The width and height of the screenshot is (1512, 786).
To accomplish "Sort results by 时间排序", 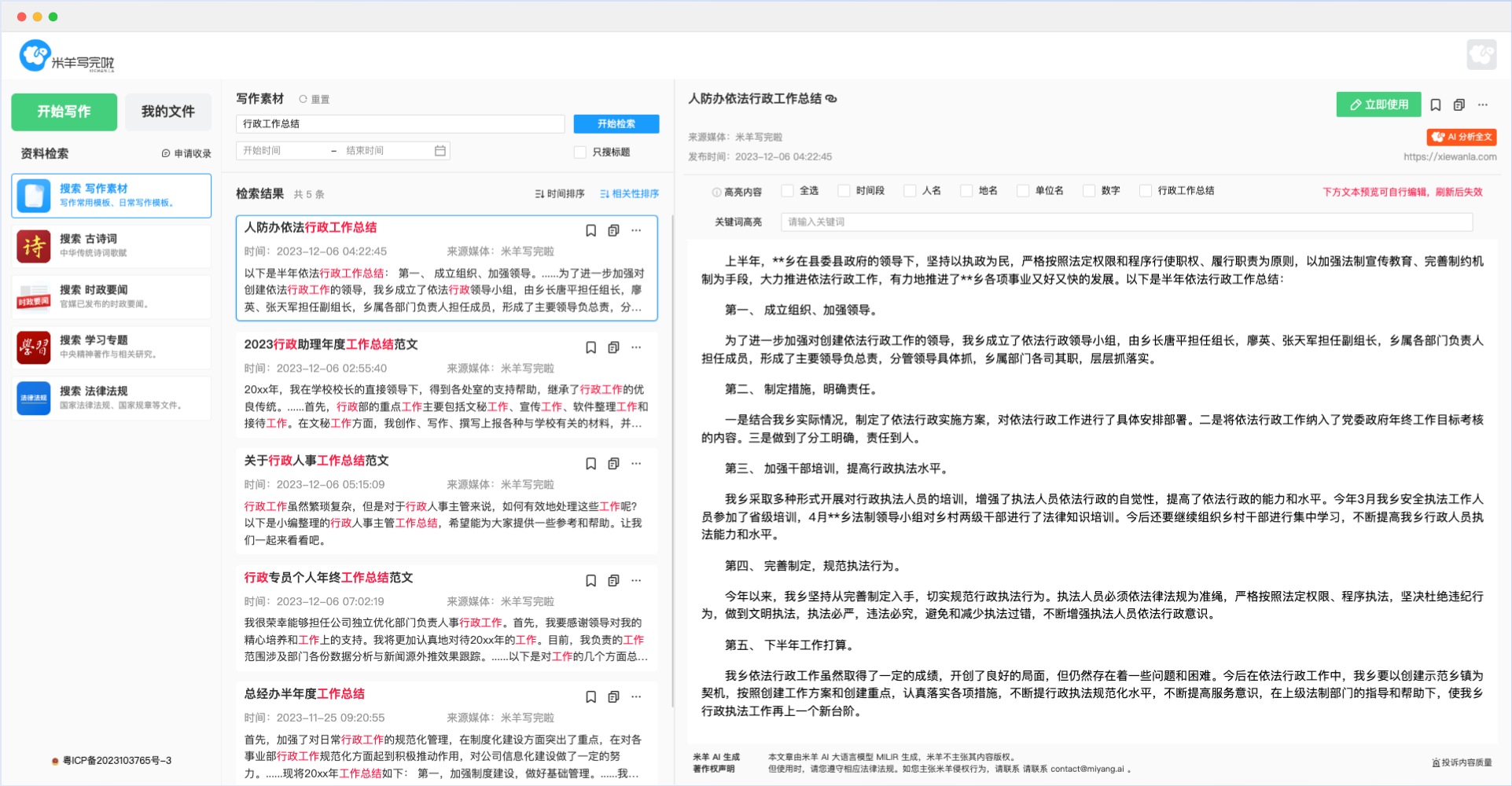I will coord(560,193).
